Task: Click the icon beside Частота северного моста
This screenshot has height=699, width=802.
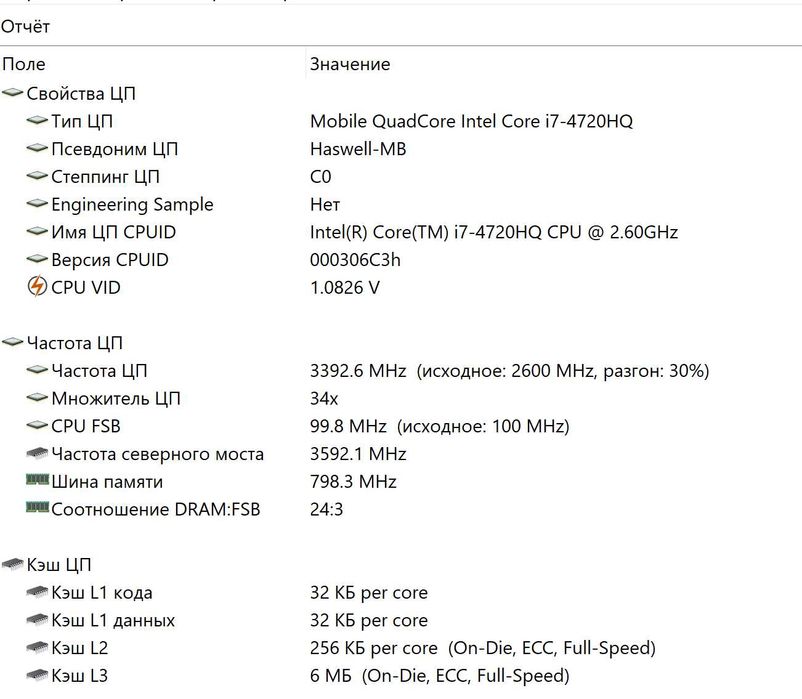Action: pyautogui.click(x=37, y=454)
